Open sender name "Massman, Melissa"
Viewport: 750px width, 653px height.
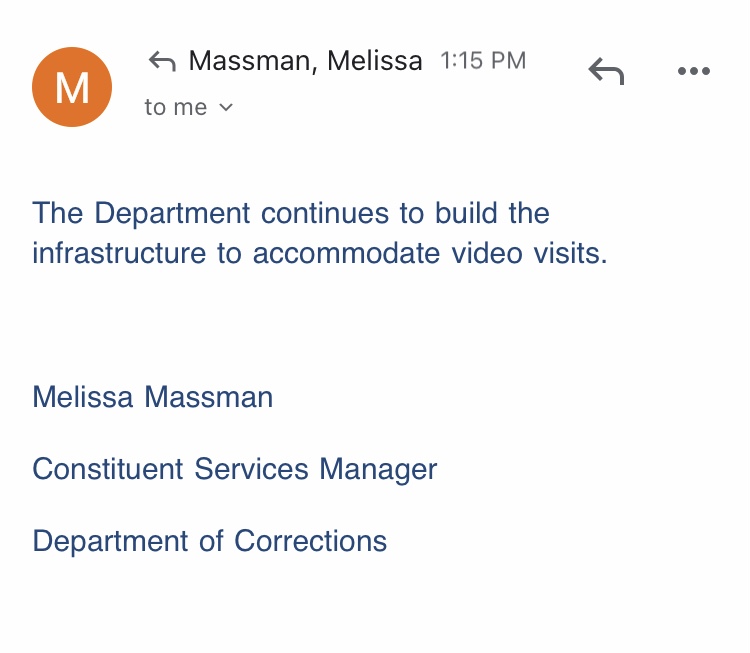[305, 61]
